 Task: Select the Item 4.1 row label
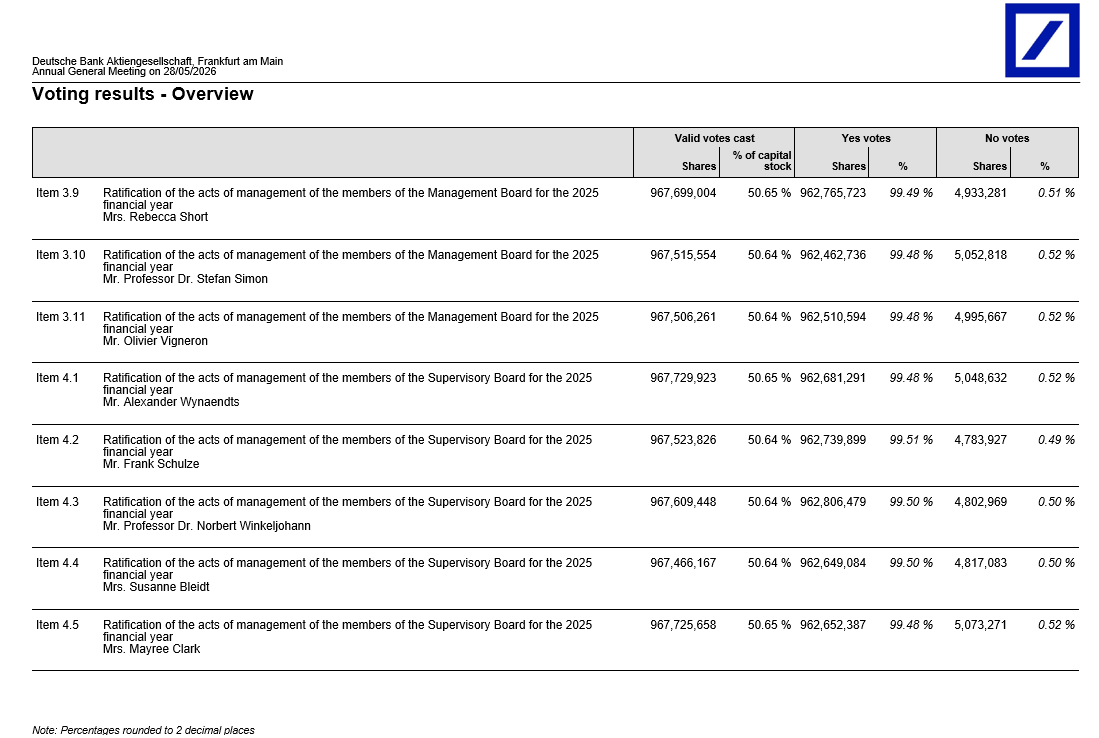pos(57,378)
